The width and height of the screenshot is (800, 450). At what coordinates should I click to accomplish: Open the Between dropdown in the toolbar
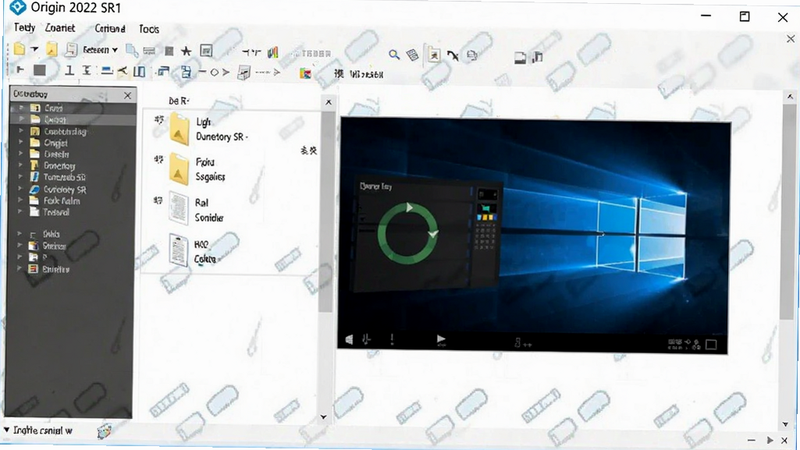click(100, 50)
